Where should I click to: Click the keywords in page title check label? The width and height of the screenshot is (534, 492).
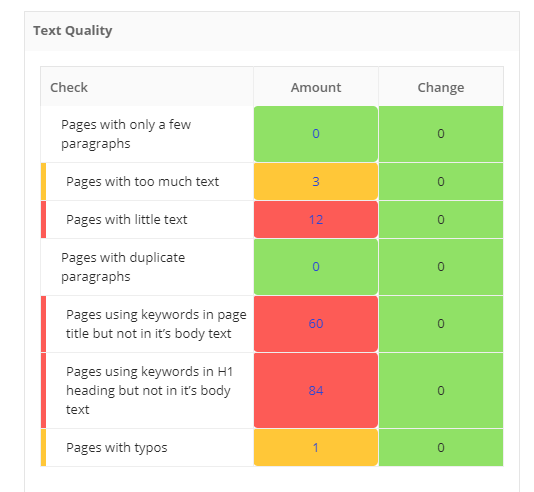click(x=156, y=324)
